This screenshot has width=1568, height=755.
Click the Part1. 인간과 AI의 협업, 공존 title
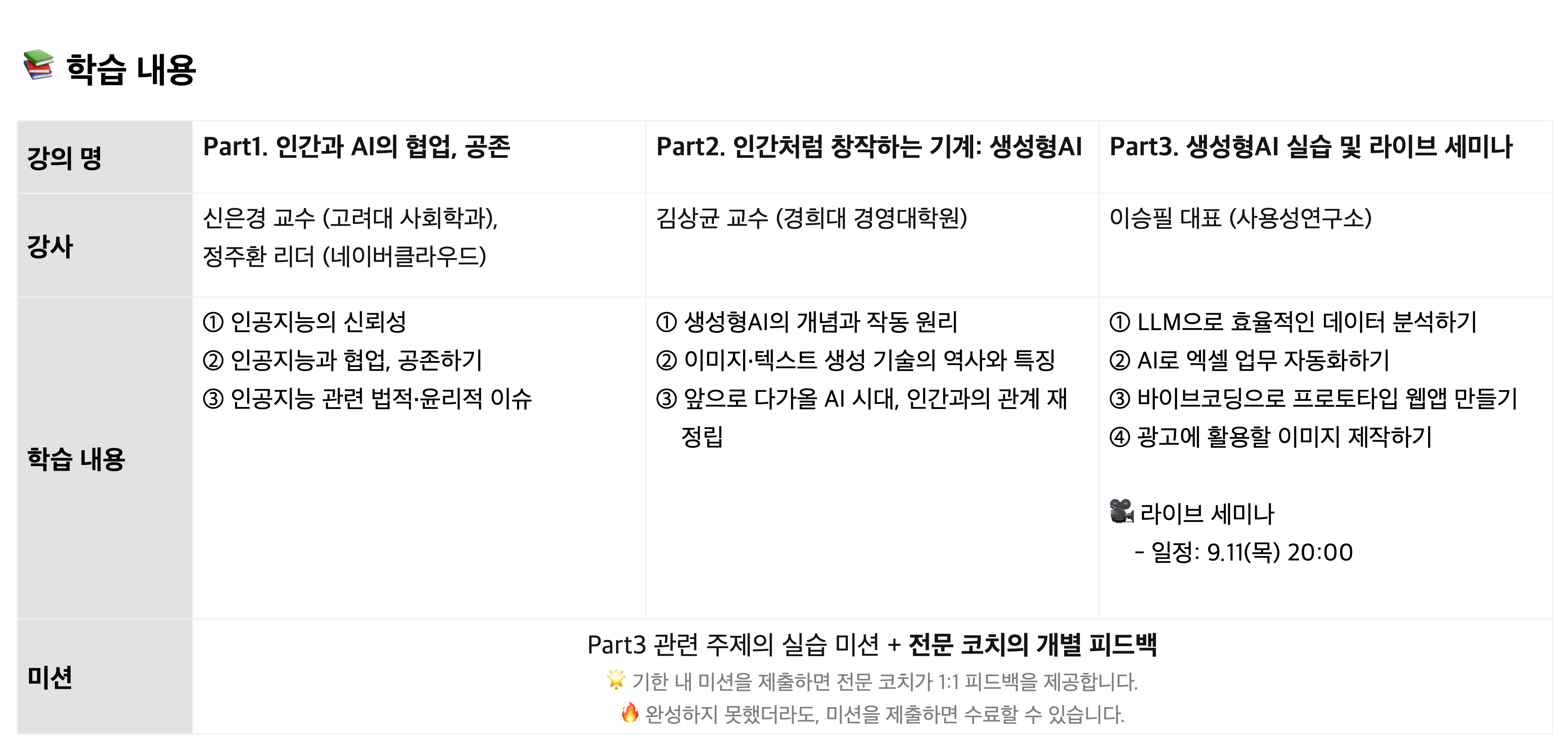point(357,147)
